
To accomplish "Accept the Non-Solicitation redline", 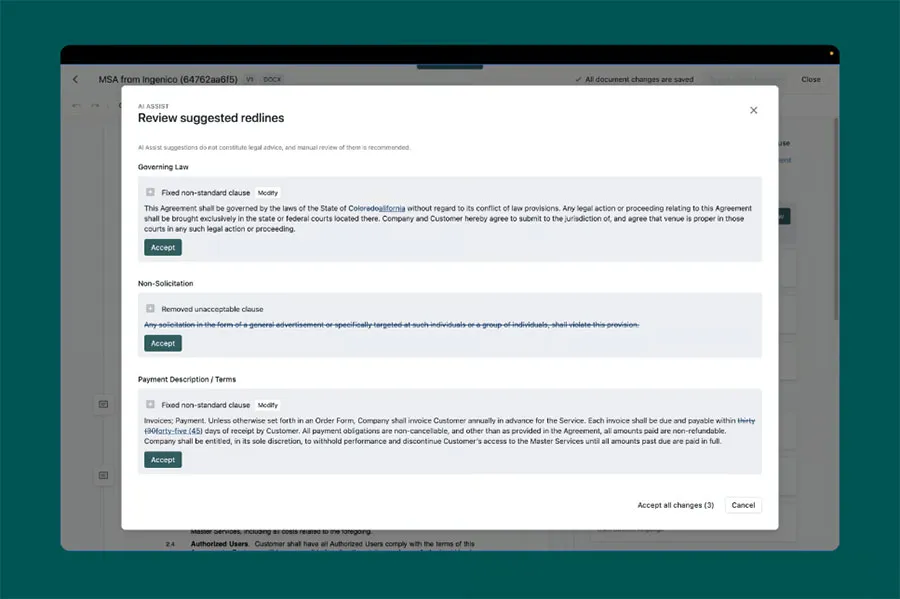I will pos(163,343).
